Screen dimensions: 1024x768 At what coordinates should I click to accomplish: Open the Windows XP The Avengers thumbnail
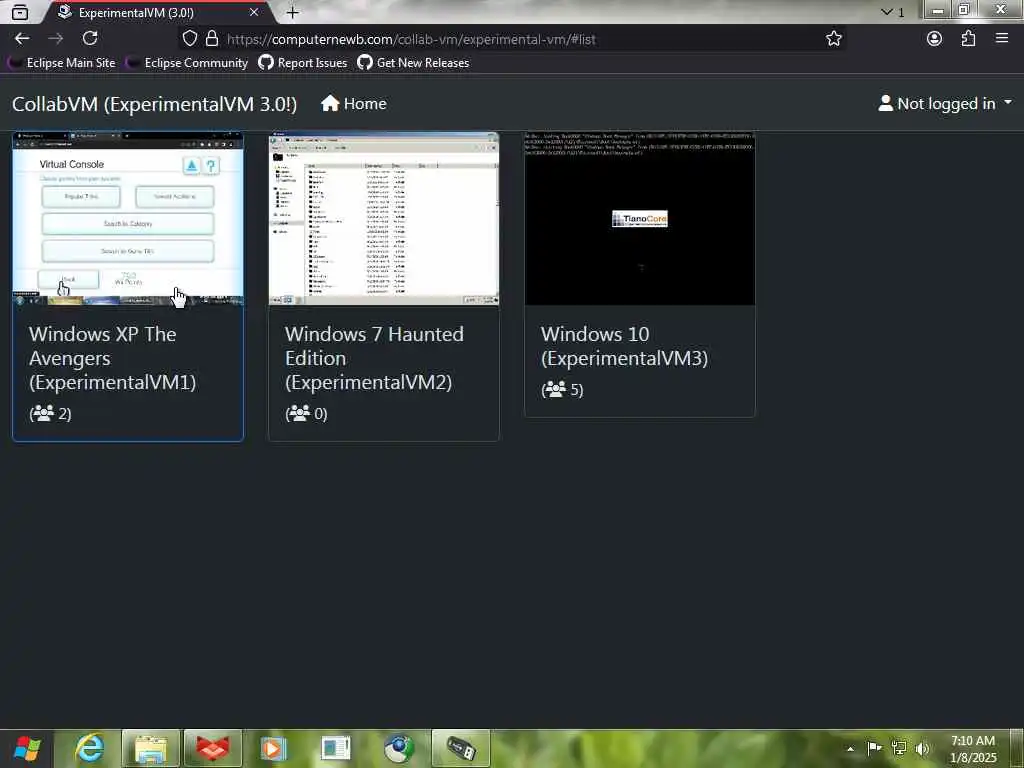(128, 219)
